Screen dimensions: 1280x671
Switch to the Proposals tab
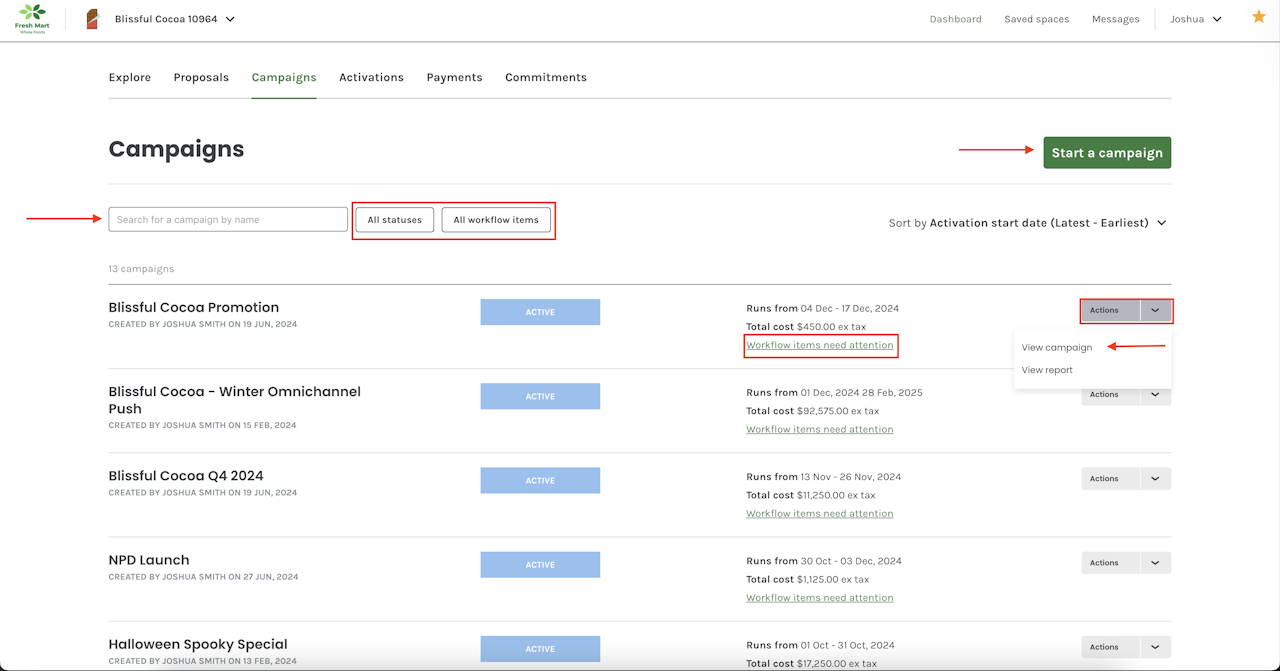201,77
